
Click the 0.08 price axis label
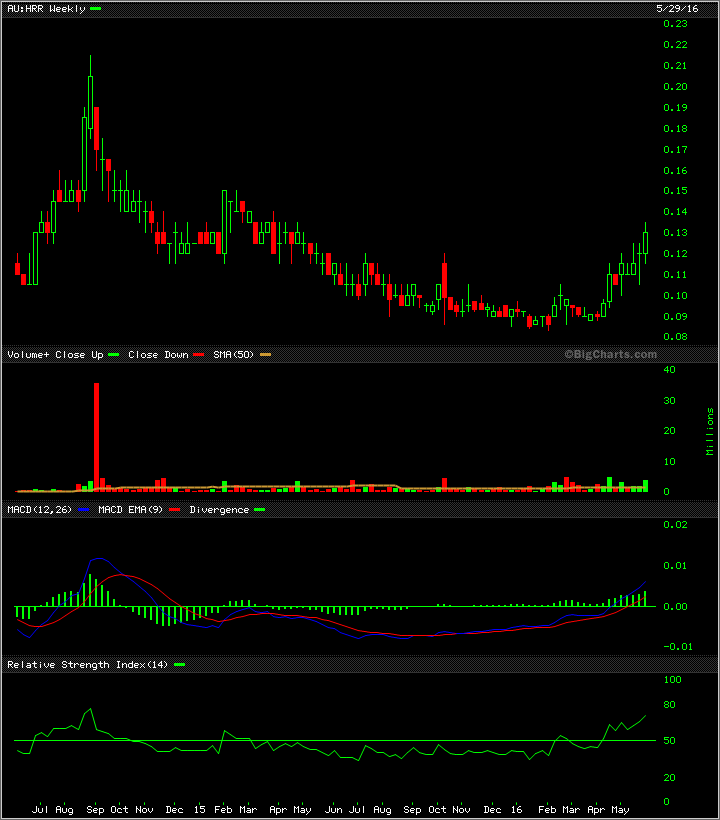(675, 337)
